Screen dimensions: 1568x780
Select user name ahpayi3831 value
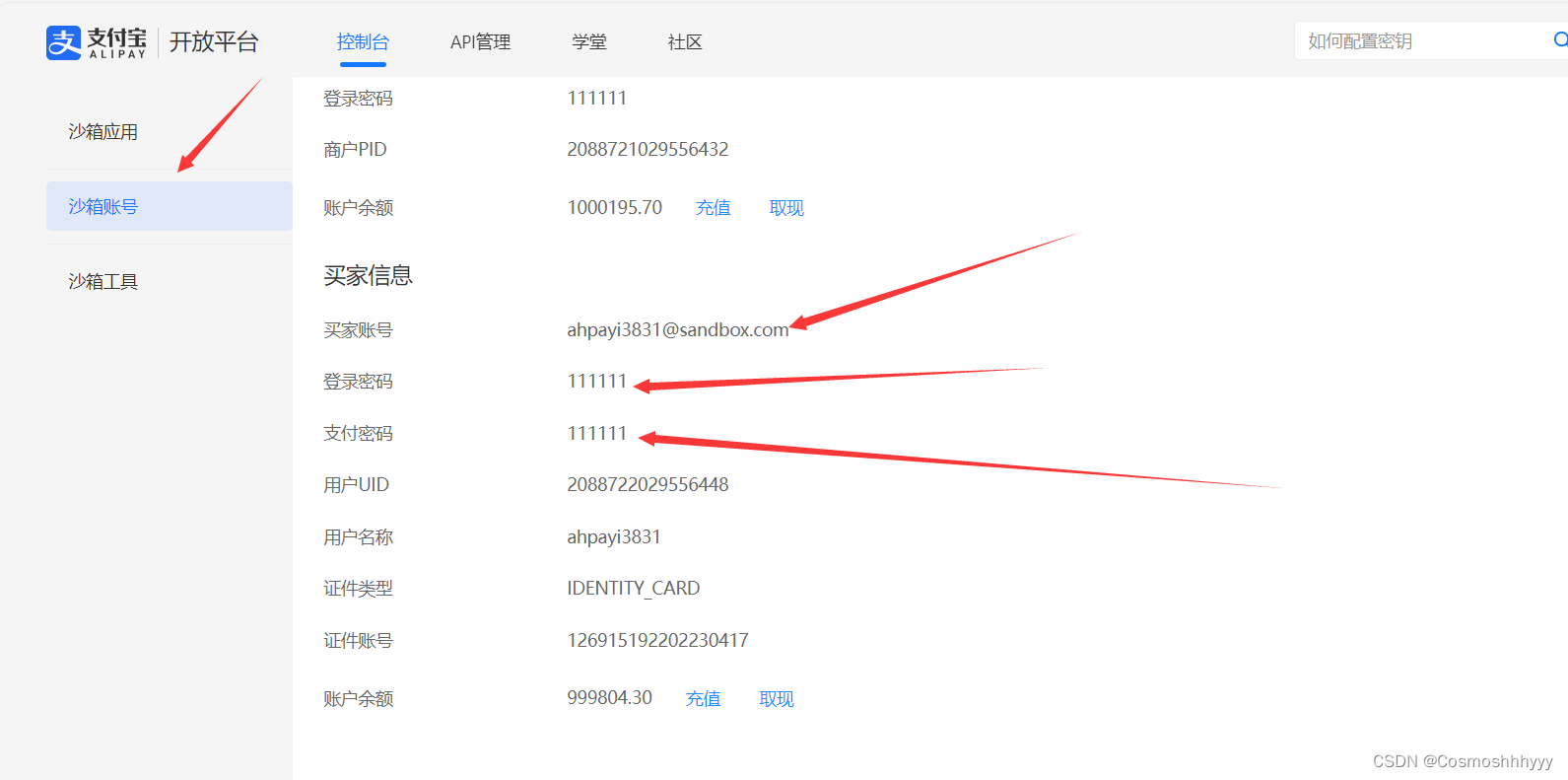tap(614, 537)
